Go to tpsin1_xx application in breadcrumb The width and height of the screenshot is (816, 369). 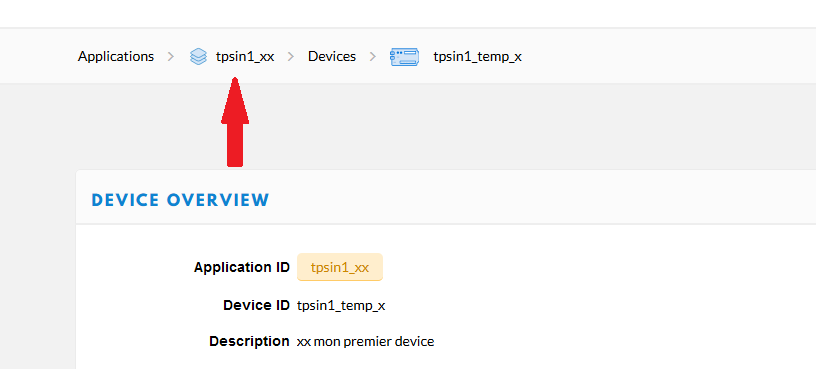click(x=245, y=56)
